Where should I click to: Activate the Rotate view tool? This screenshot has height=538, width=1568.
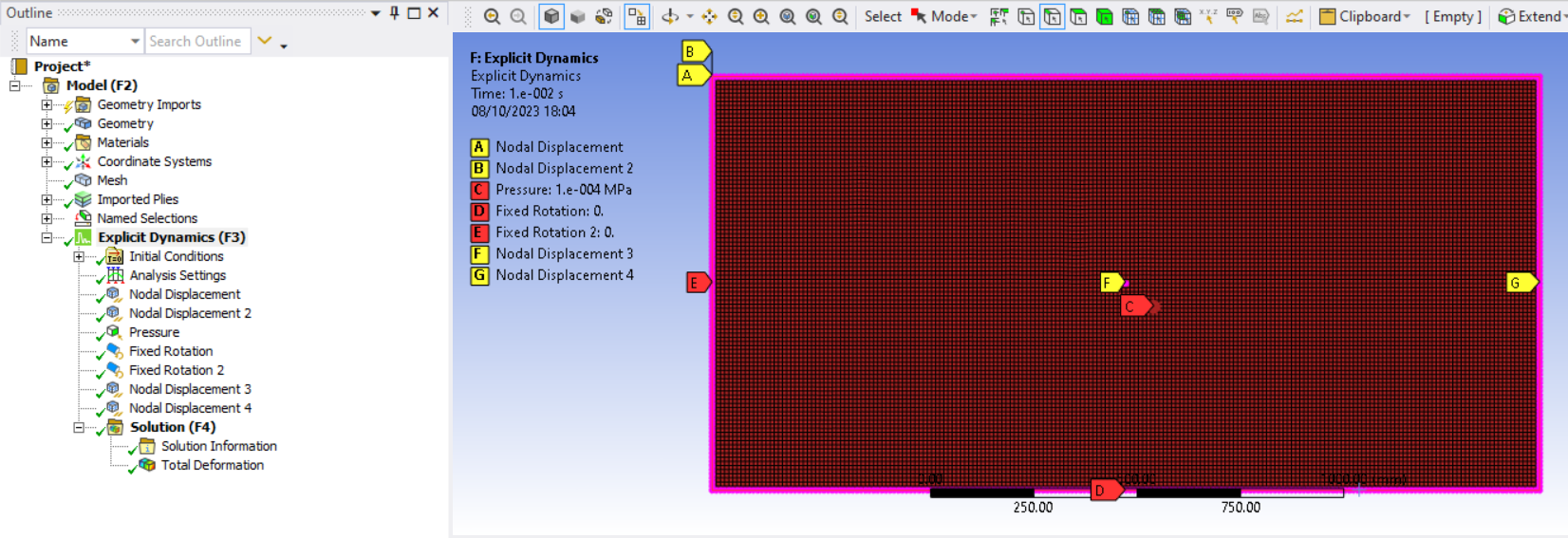(x=670, y=16)
